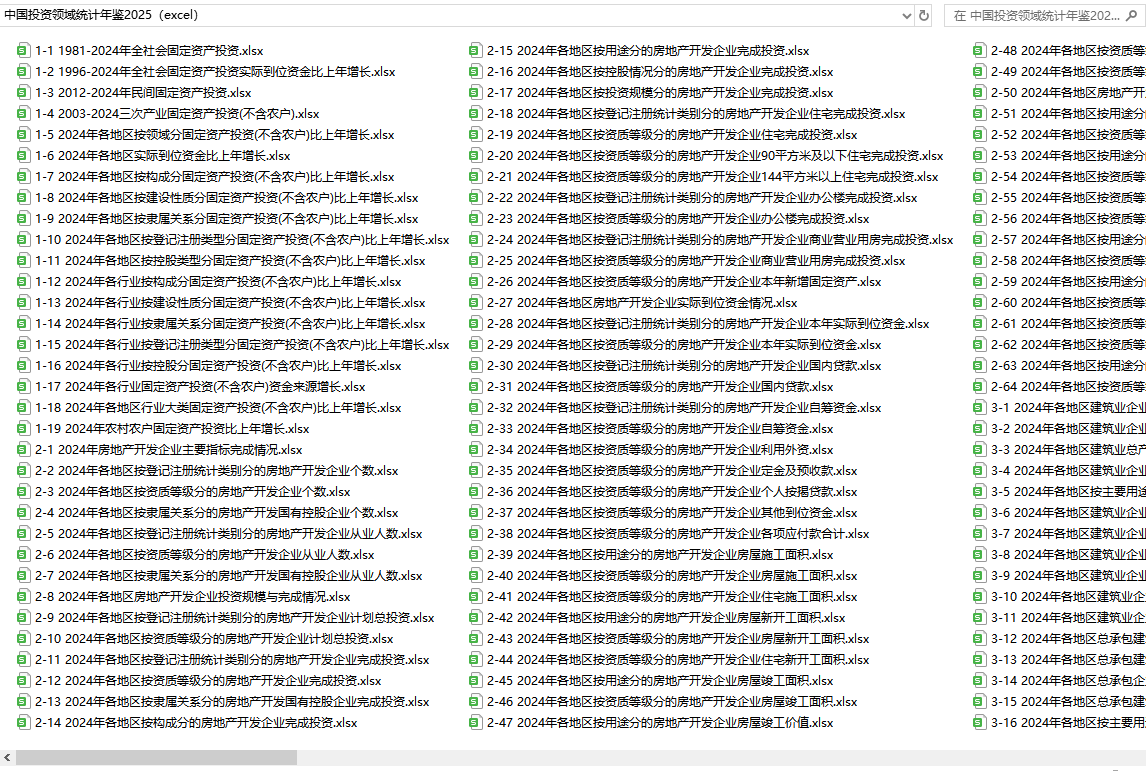Click the icon for 1-12 2024年各行业按构成分固定资产投资
Screen dimensions: 1146x771
[x=23, y=281]
